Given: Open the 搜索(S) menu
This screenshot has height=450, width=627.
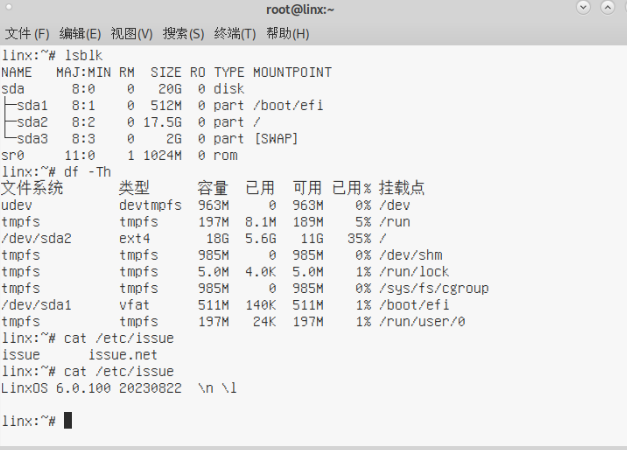Looking at the screenshot, I should coord(184,34).
